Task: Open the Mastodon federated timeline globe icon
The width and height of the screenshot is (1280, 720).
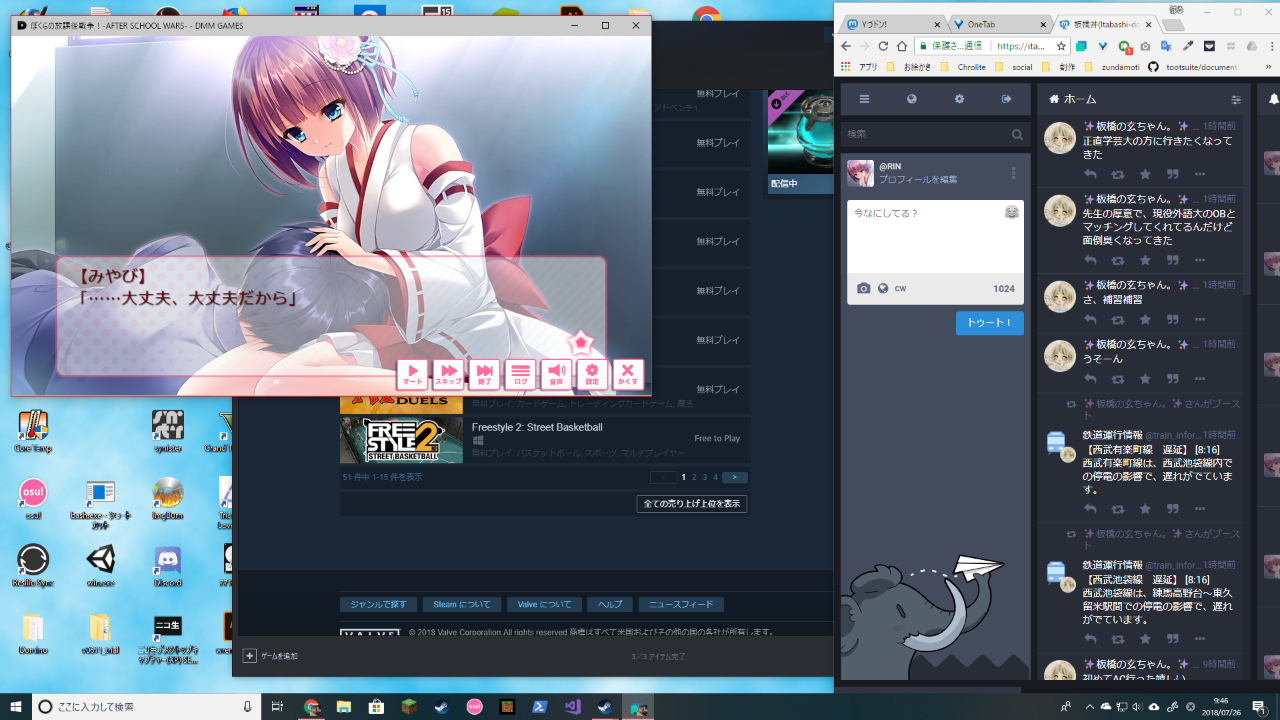Action: click(x=912, y=99)
